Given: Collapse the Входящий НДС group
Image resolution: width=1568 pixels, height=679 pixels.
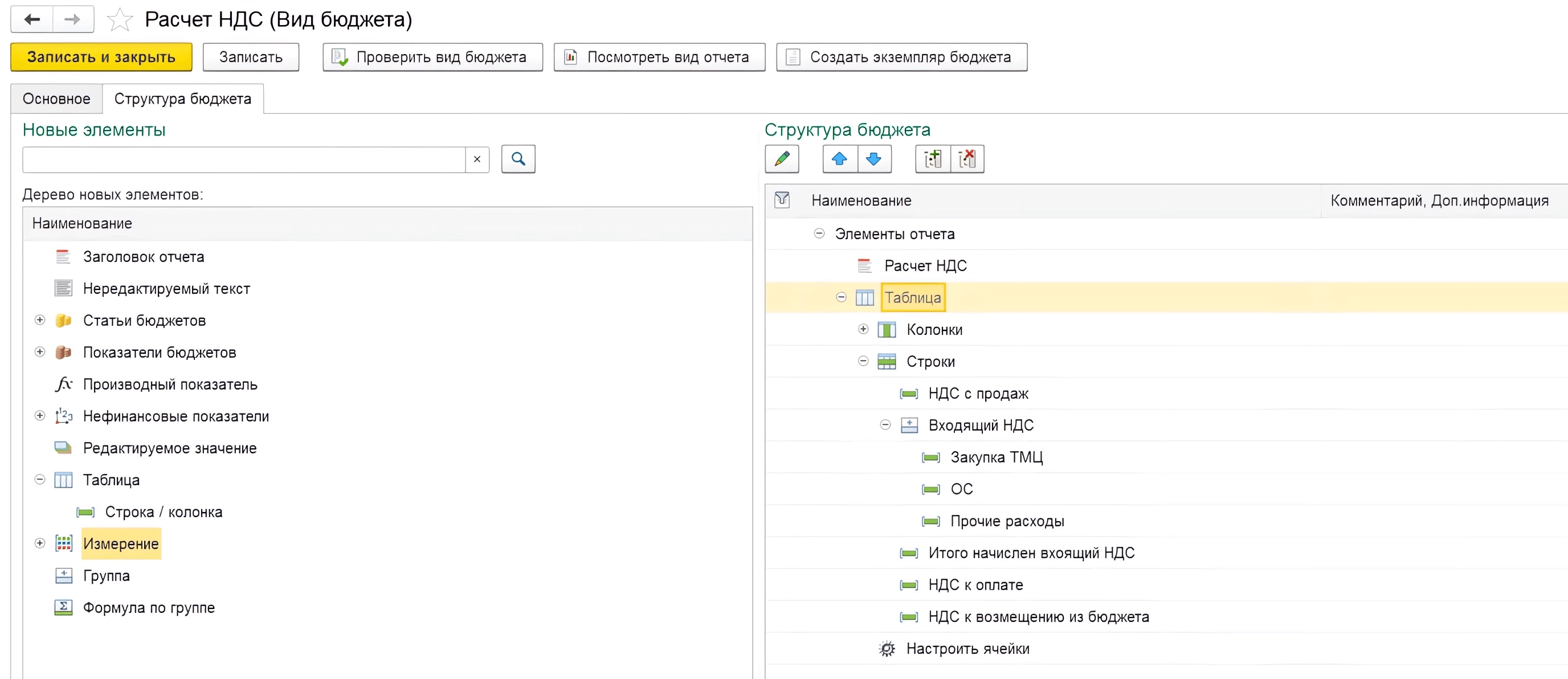Looking at the screenshot, I should [x=885, y=425].
